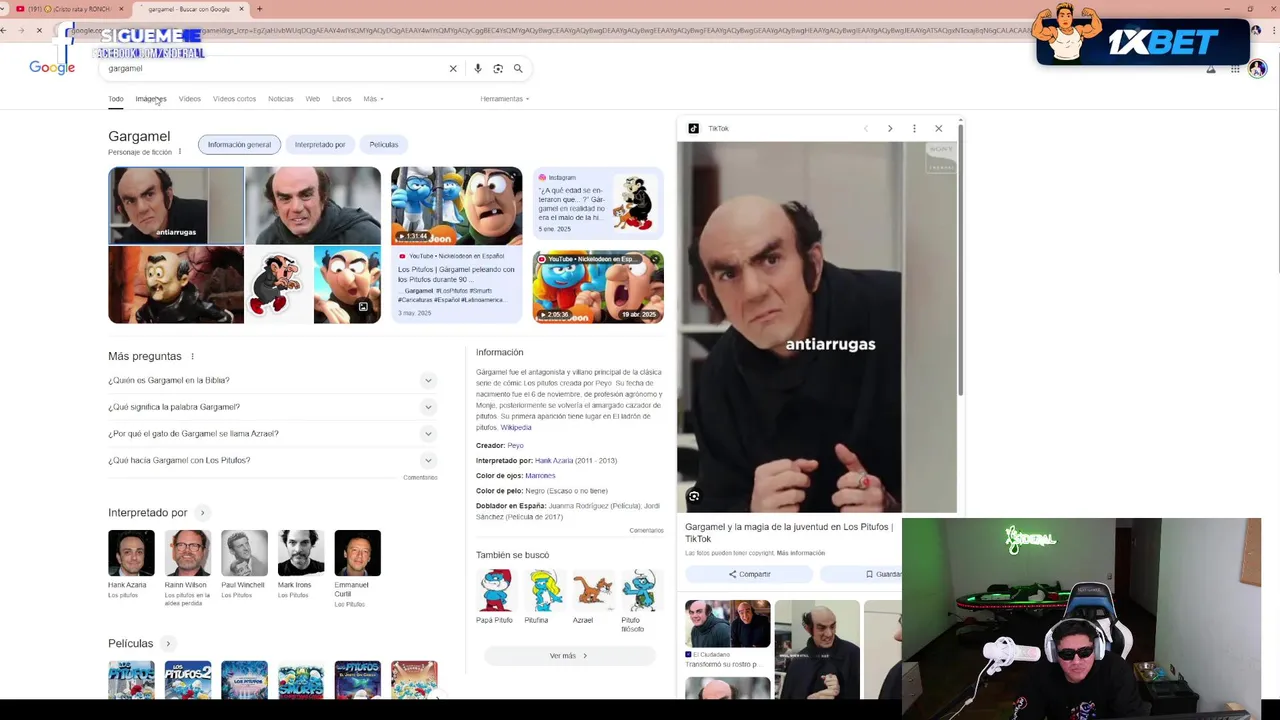Switch to the Videos cortos tab
Image resolution: width=1280 pixels, height=720 pixels.
coord(234,99)
